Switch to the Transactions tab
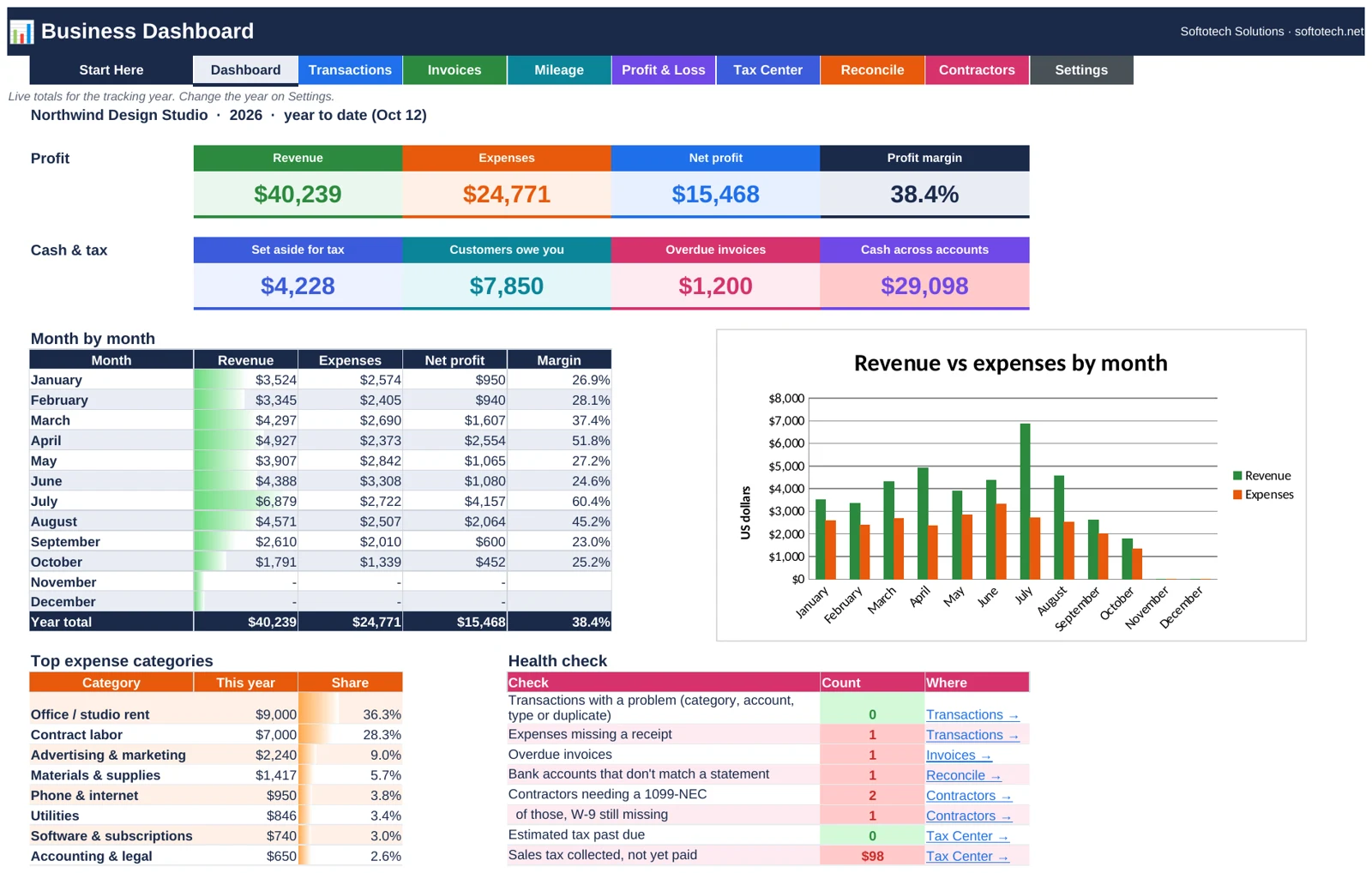This screenshot has width=1372, height=873. [350, 70]
